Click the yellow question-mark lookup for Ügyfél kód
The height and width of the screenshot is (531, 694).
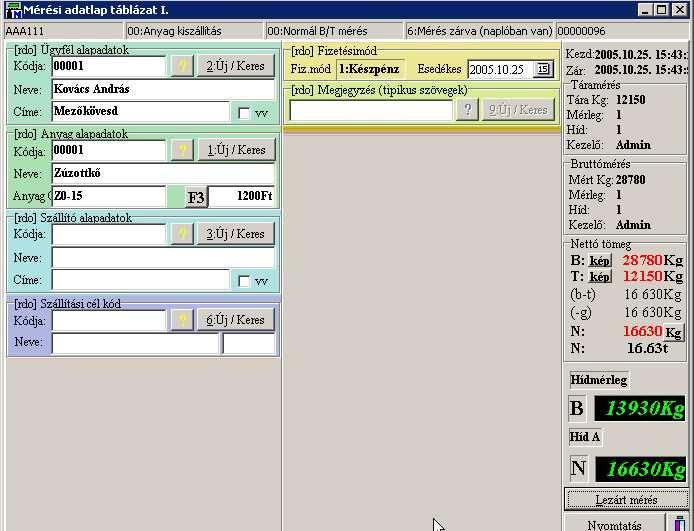pyautogui.click(x=182, y=66)
